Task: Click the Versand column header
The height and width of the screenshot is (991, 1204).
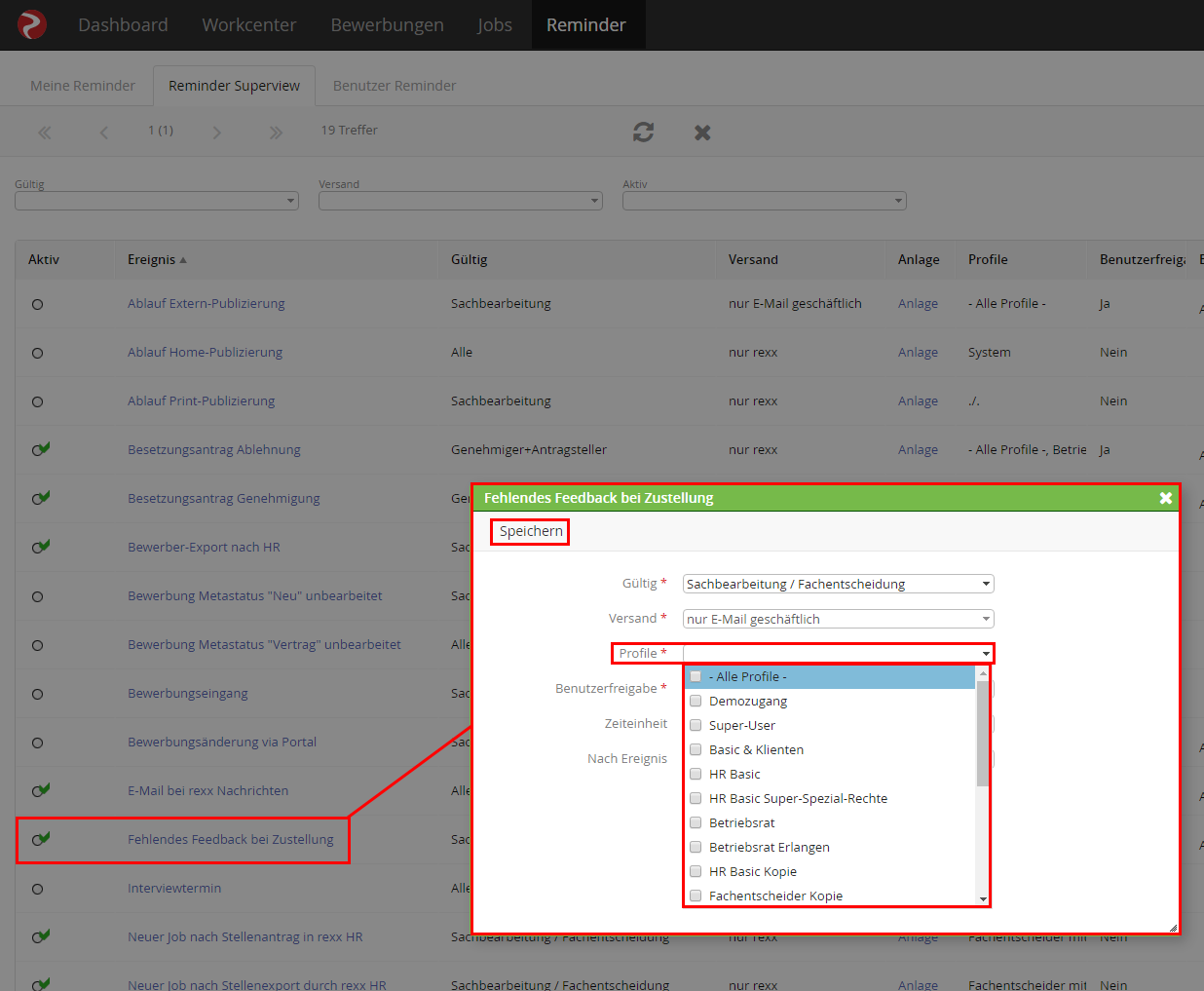Action: 753,259
